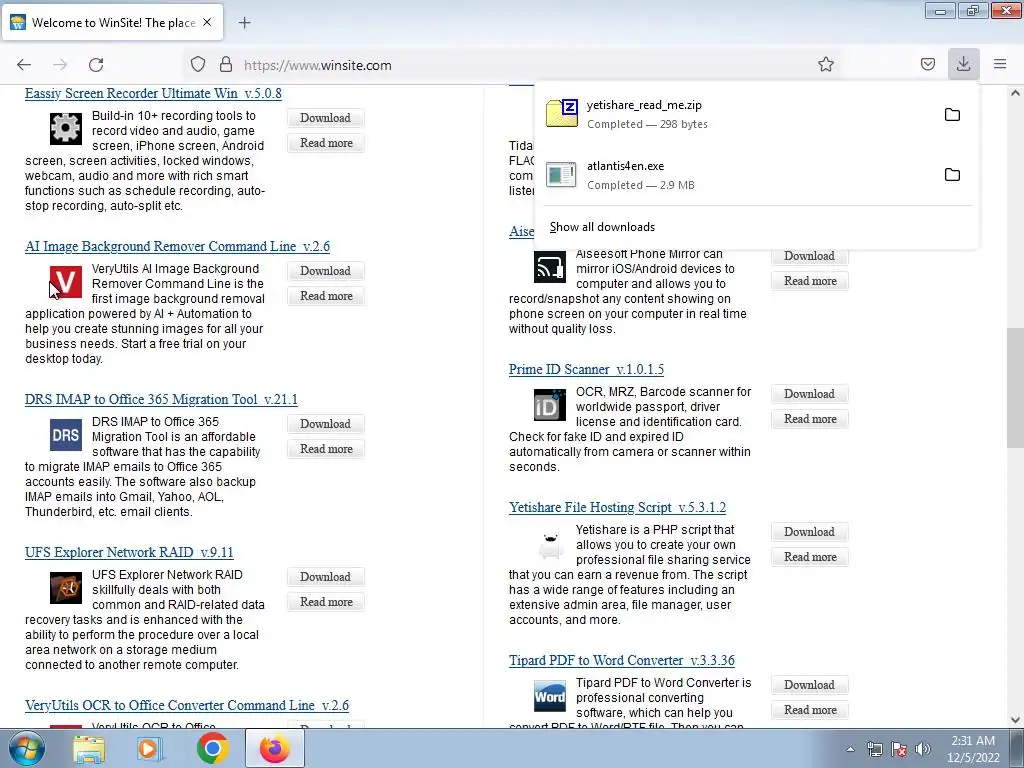Click the volume speaker tray icon
This screenshot has height=768, width=1024.
923,749
